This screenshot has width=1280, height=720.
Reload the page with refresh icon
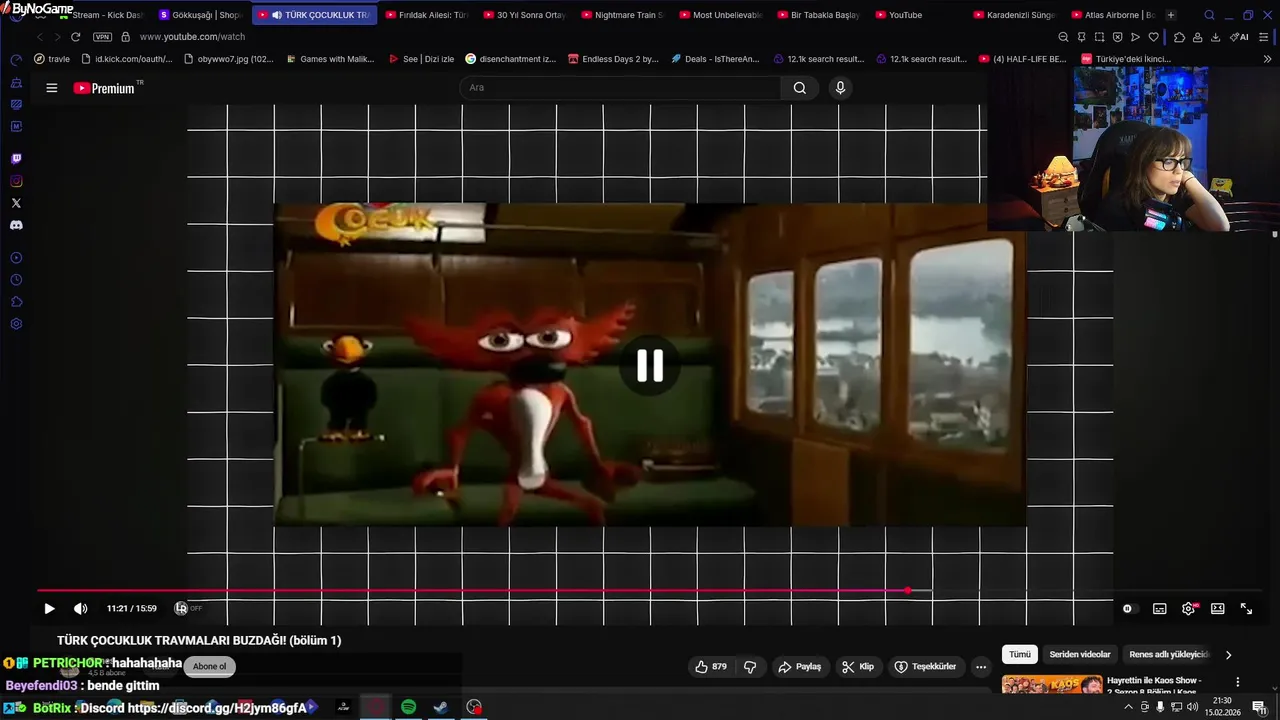75,37
